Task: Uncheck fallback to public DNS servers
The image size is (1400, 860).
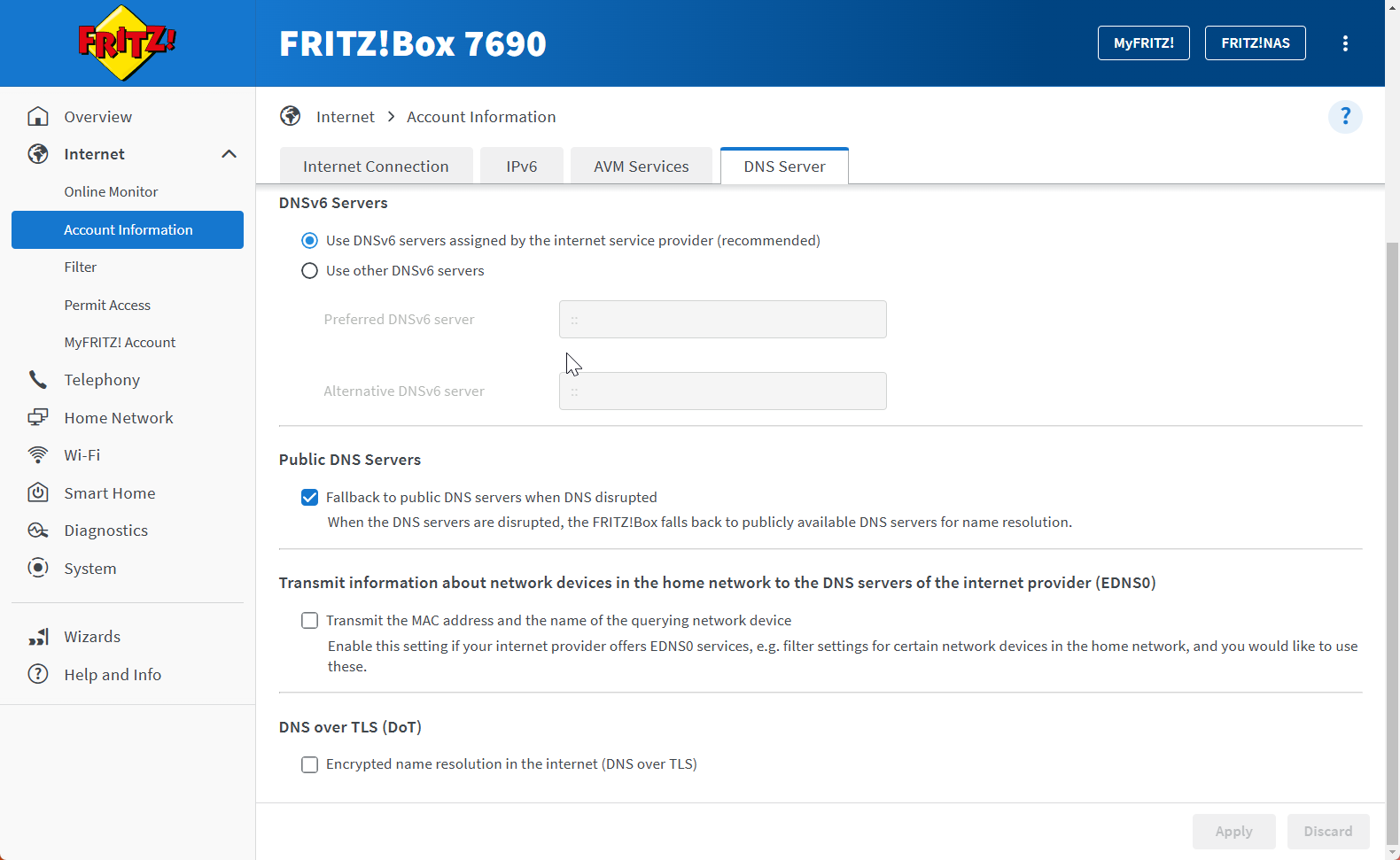Action: click(310, 498)
